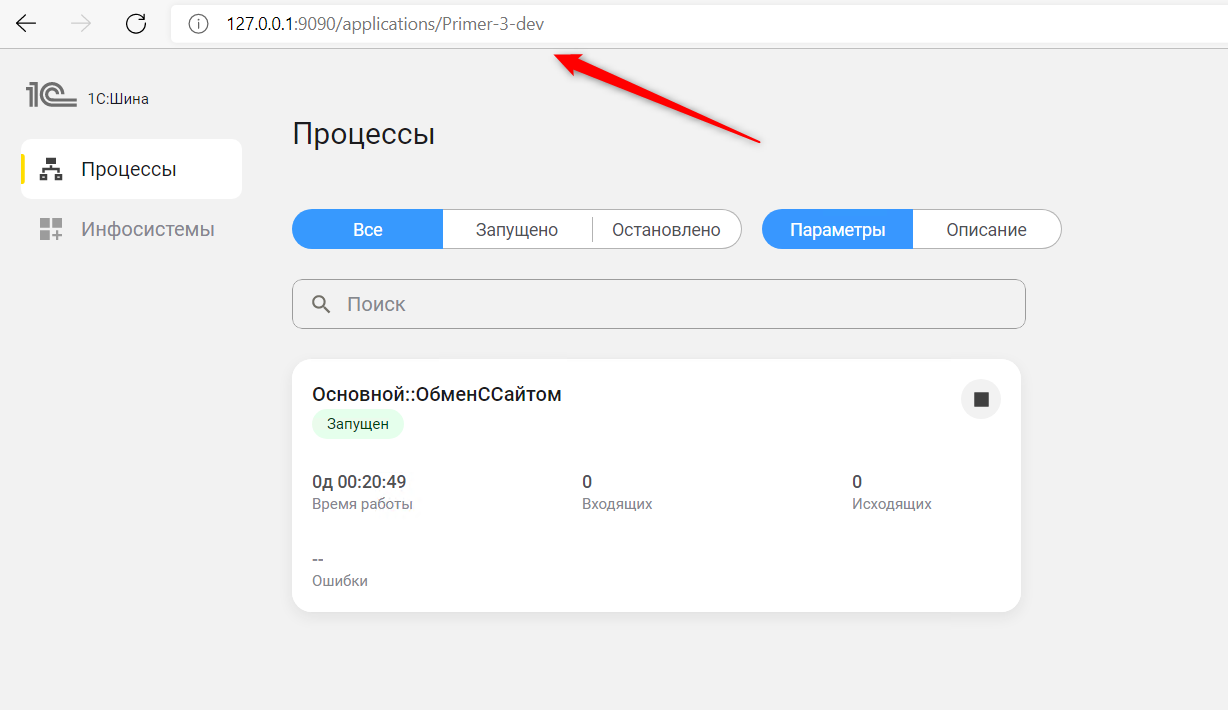Filter processes by Остановлено
The height and width of the screenshot is (710, 1228).
point(666,229)
